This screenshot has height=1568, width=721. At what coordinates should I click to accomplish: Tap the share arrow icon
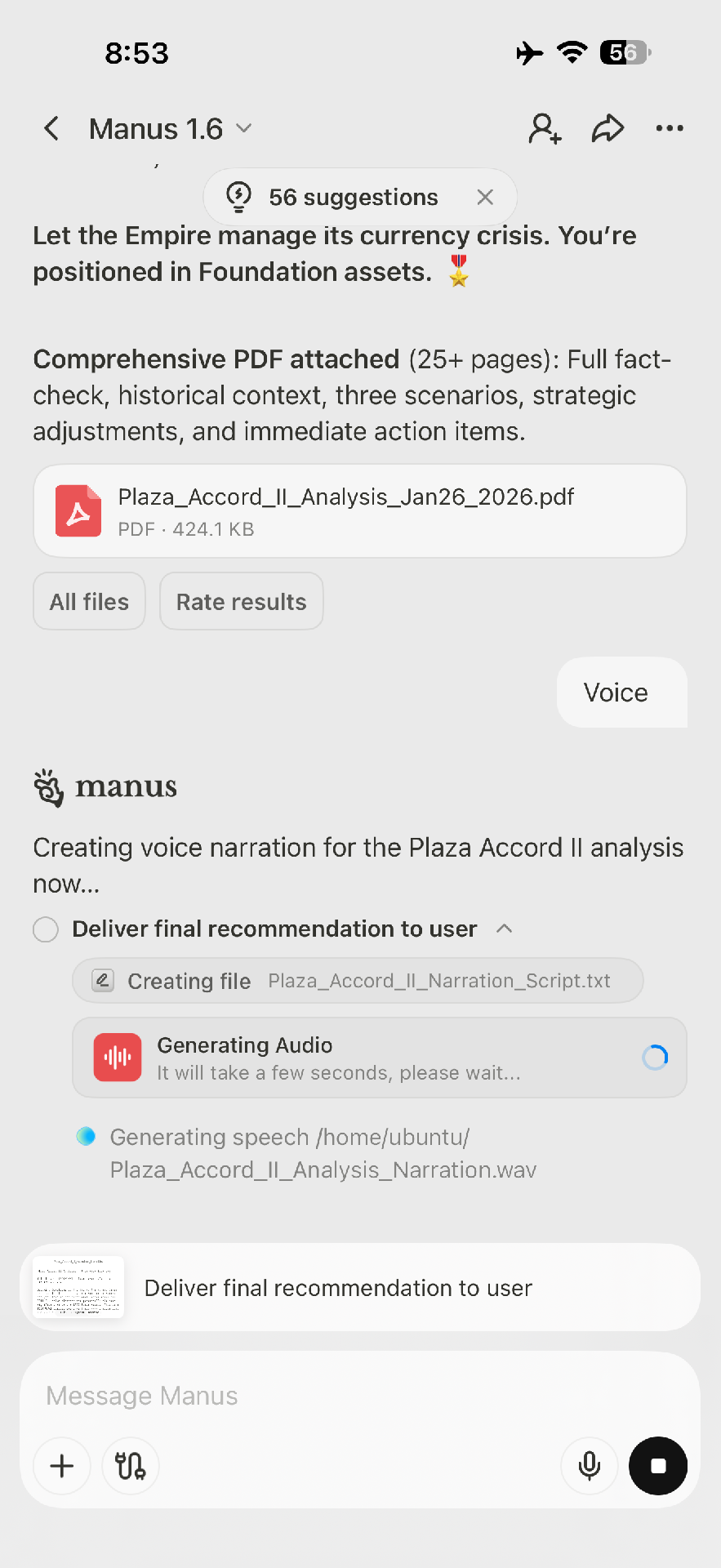[x=608, y=128]
